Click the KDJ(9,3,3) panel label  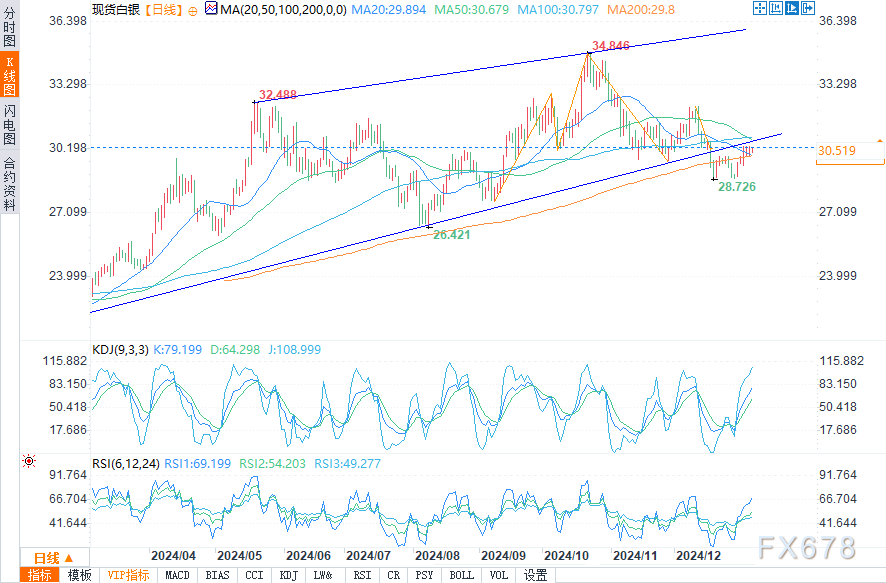[120, 350]
